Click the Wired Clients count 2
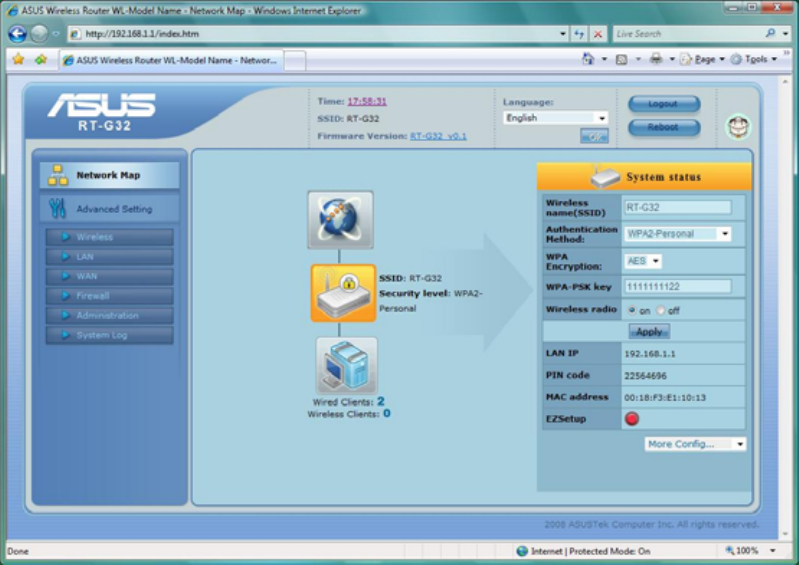Image resolution: width=799 pixels, height=565 pixels. point(381,401)
